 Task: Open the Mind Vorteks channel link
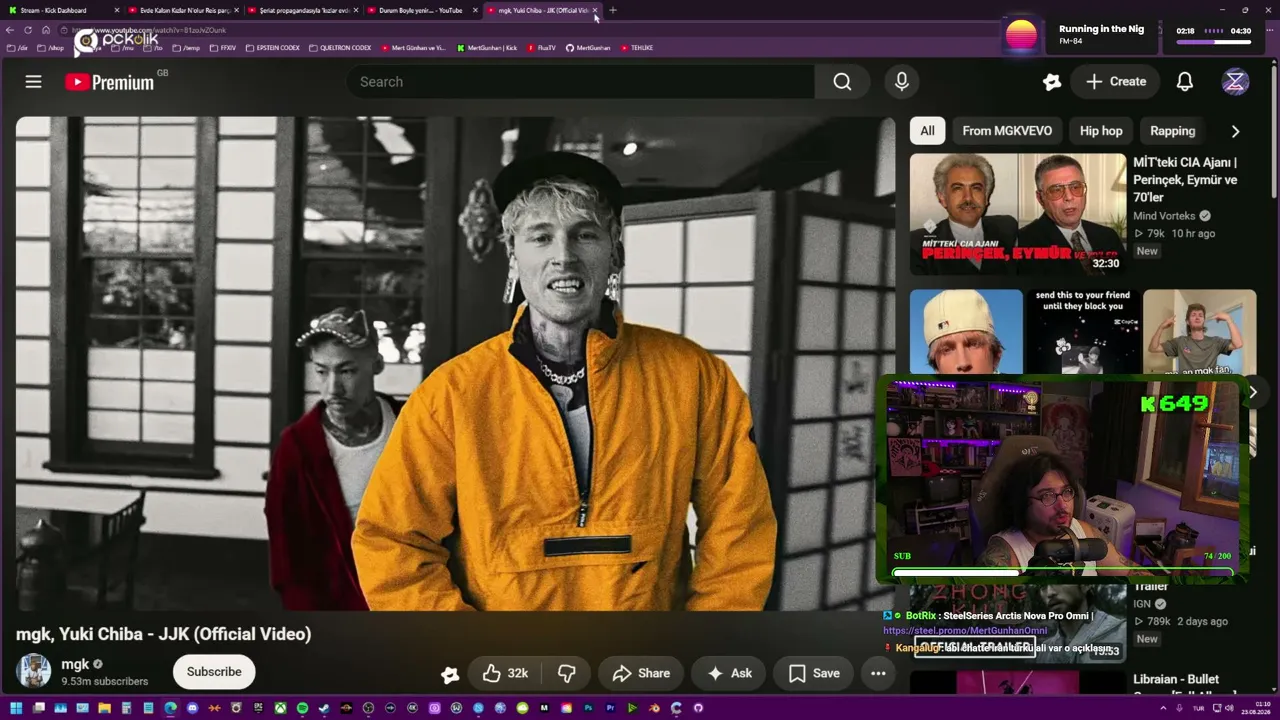pos(1165,216)
